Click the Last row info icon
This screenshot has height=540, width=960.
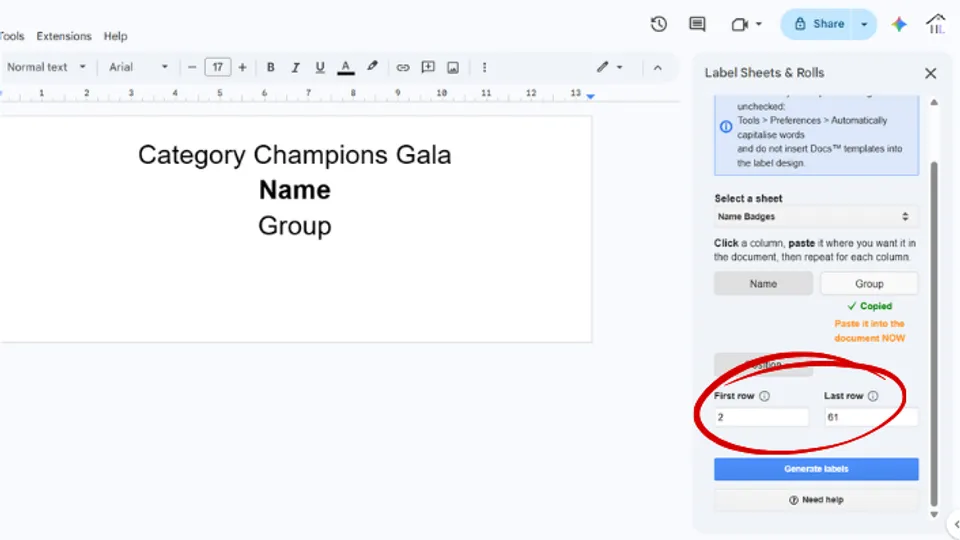pos(873,396)
